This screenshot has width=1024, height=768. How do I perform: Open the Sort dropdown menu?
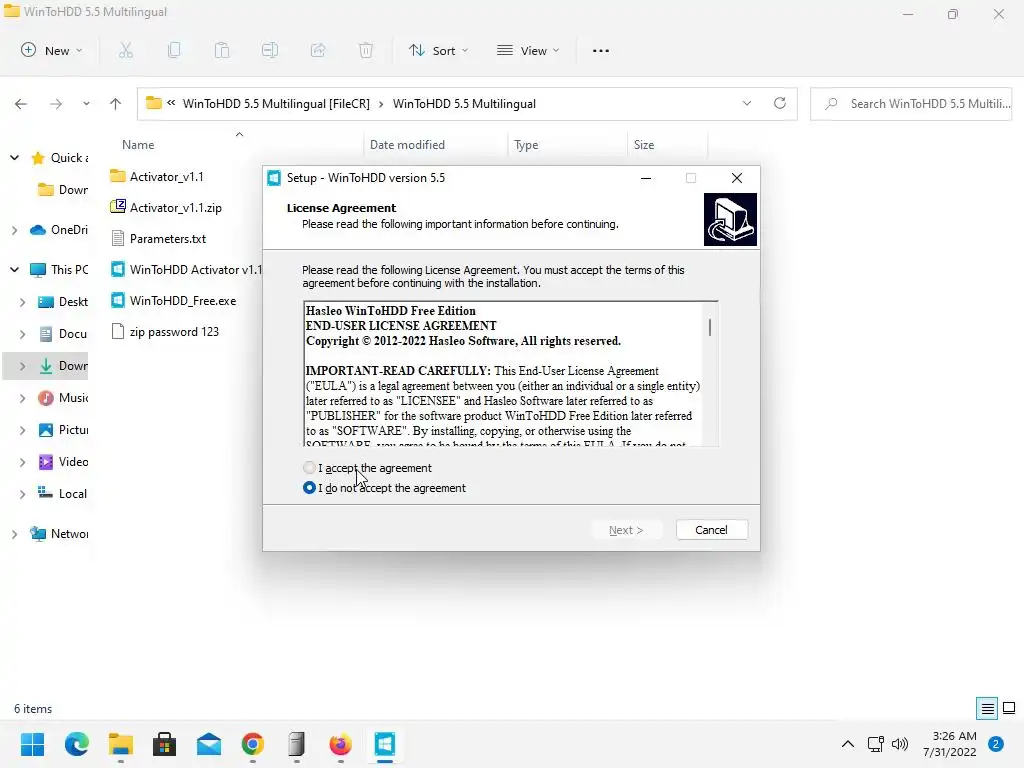(x=438, y=50)
